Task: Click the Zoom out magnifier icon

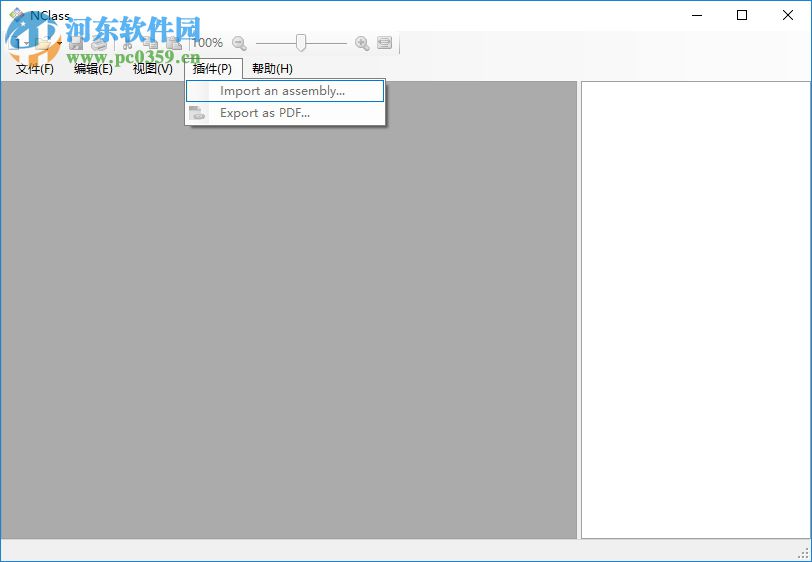Action: click(239, 43)
